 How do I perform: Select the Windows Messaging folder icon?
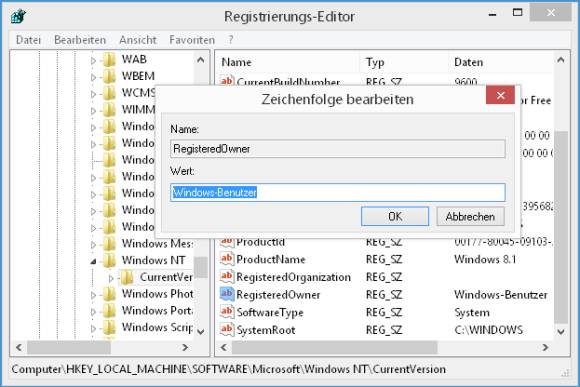tap(109, 244)
